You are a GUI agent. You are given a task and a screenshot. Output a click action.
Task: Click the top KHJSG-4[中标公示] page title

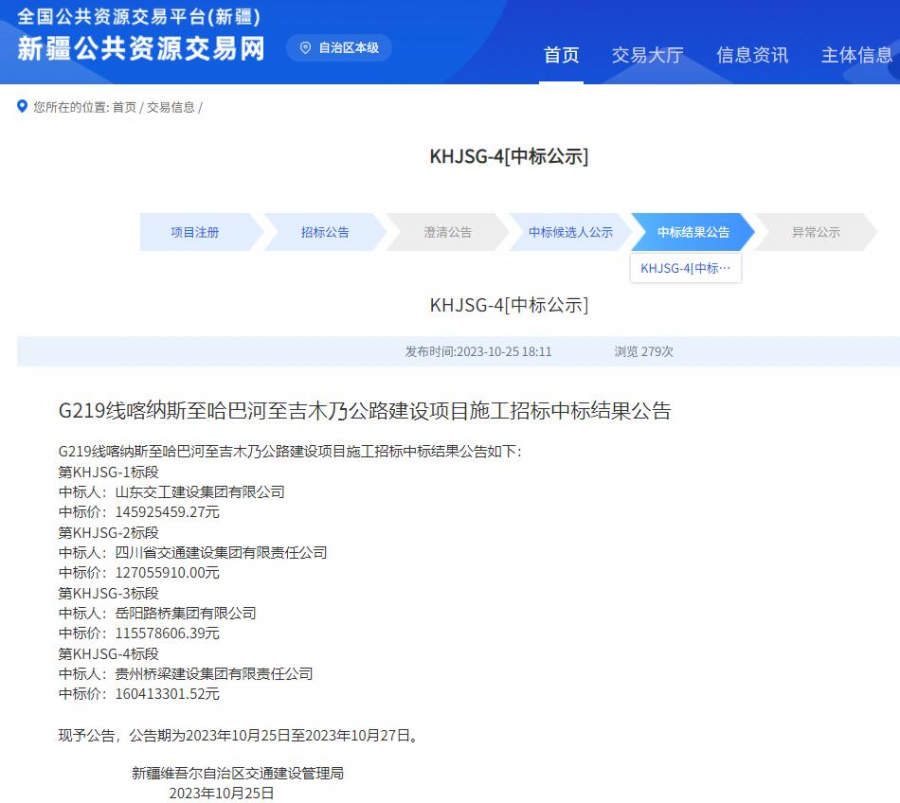[x=509, y=156]
